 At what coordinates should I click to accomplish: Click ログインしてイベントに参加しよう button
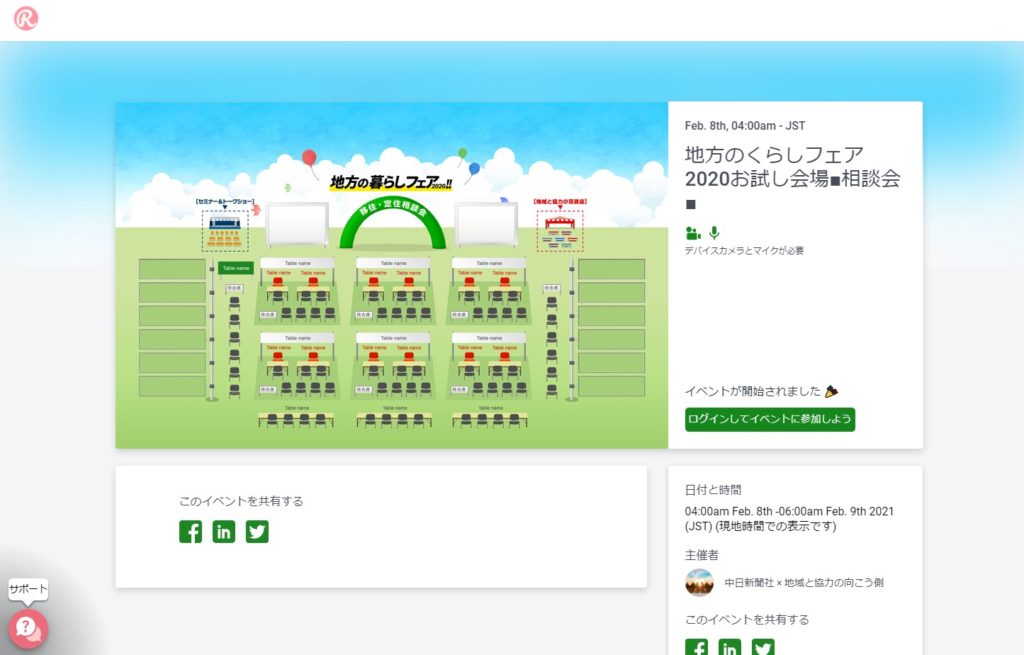(x=770, y=419)
